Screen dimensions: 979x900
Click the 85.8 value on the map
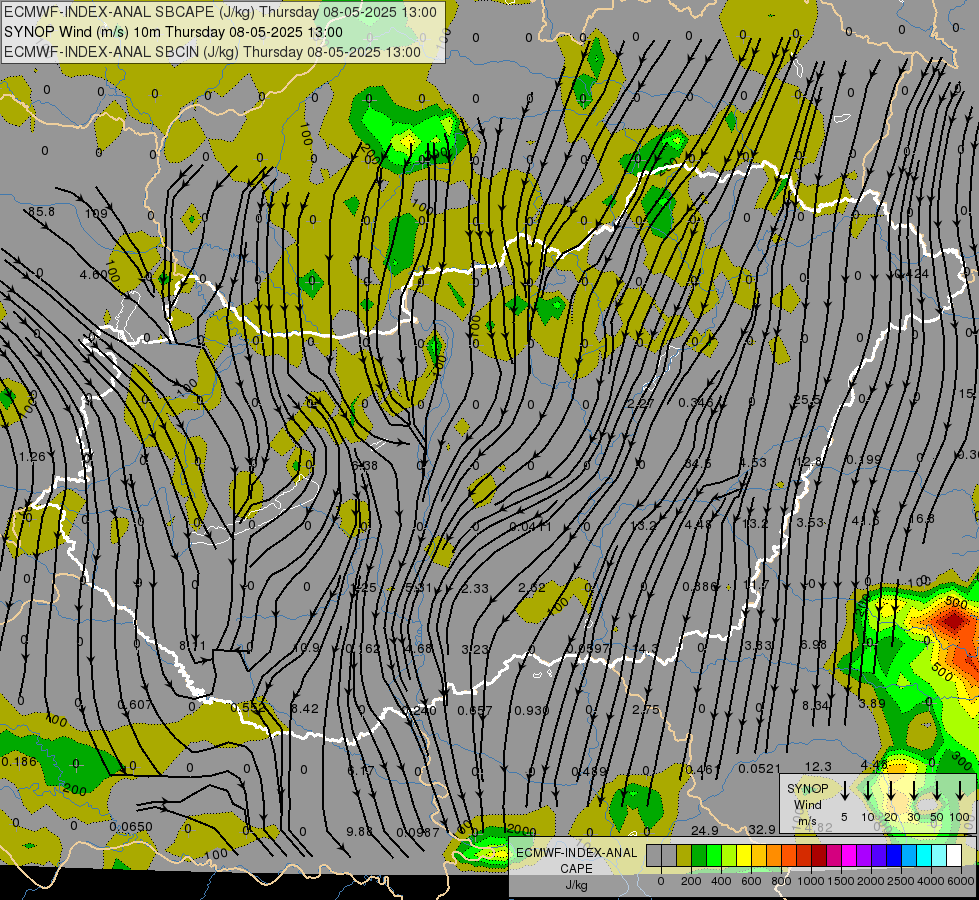pyautogui.click(x=41, y=212)
